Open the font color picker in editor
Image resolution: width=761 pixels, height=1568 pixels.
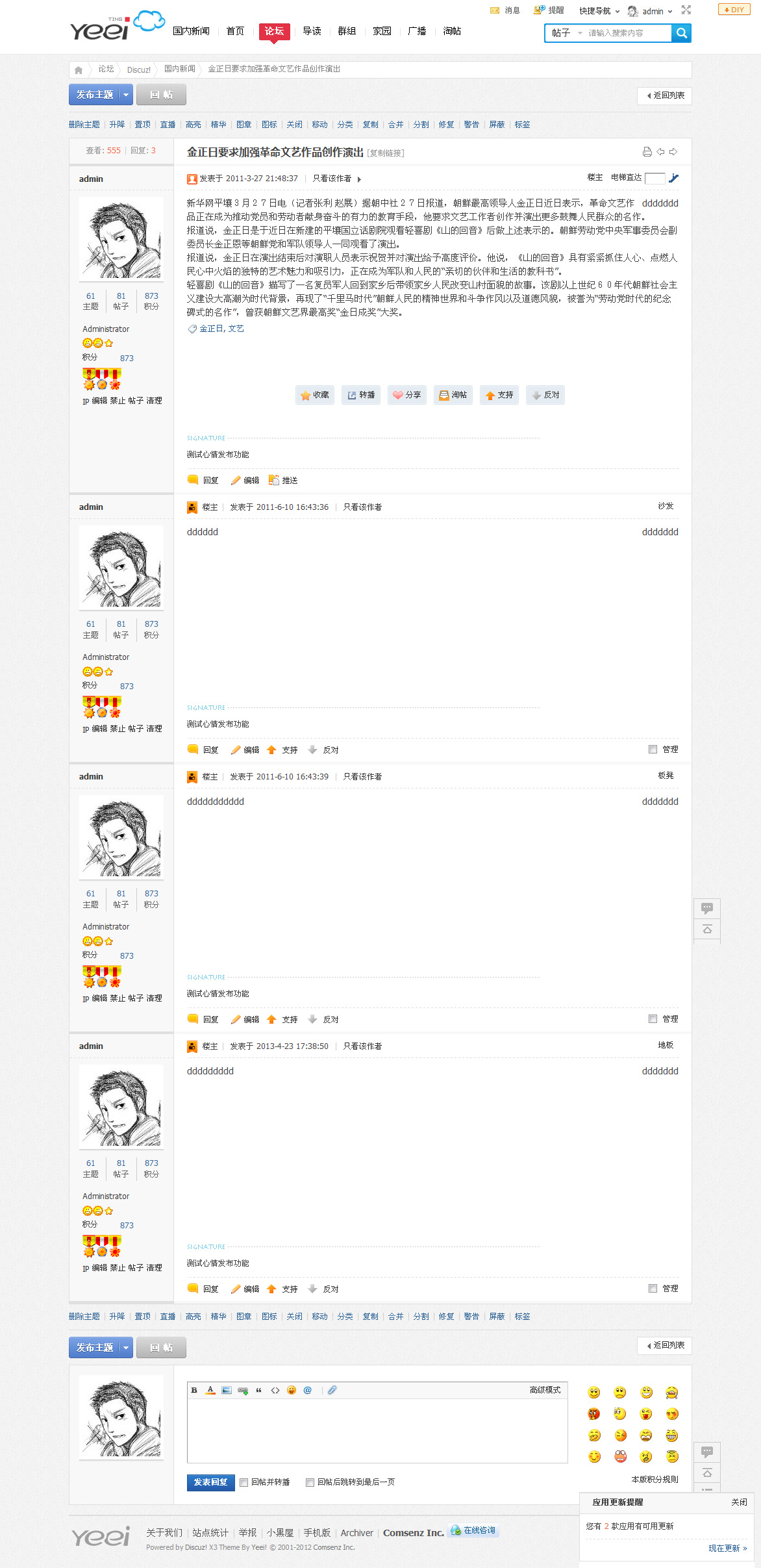pyautogui.click(x=210, y=1390)
